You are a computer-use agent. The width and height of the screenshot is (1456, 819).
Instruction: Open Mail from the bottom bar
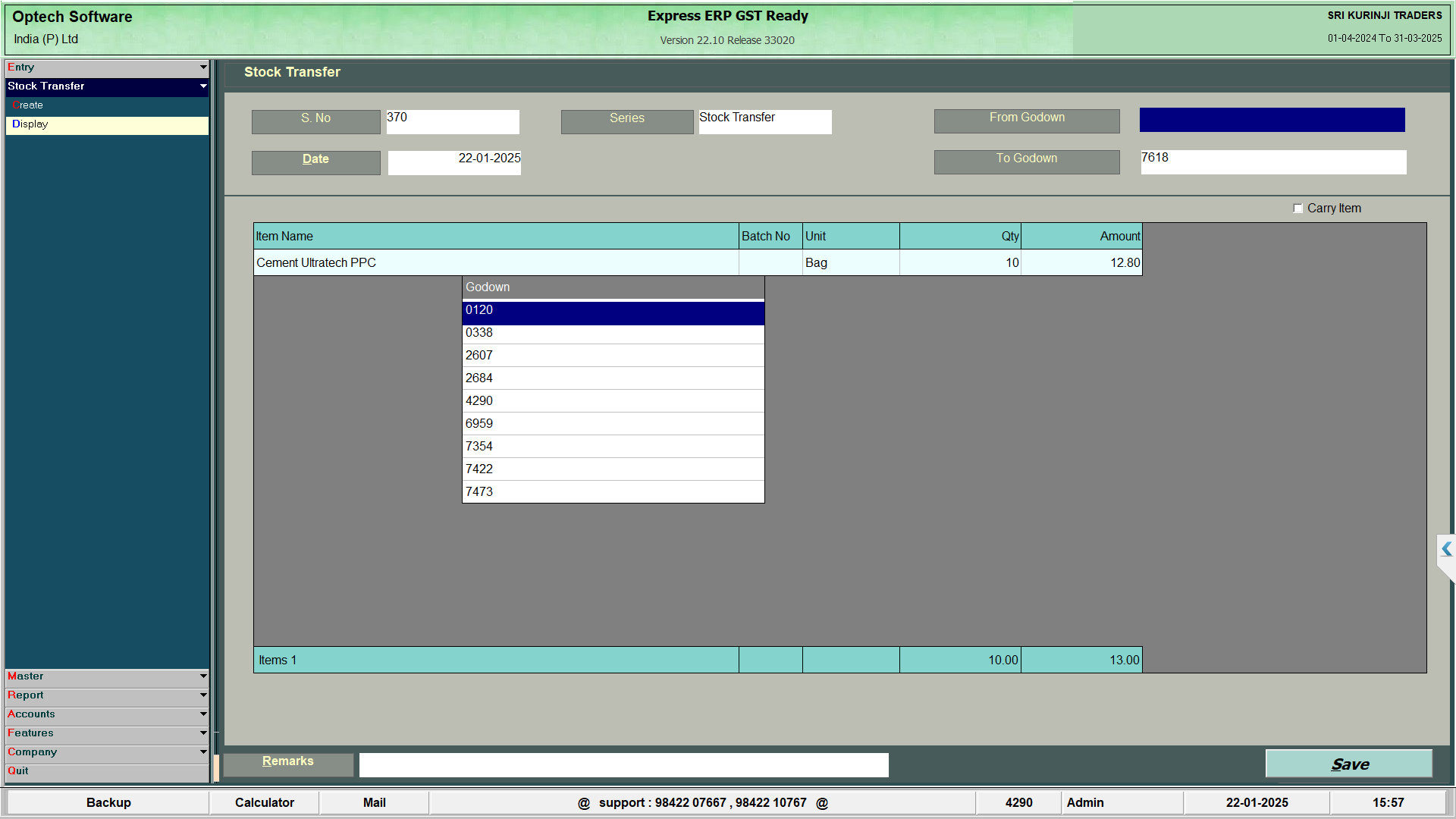point(374,802)
